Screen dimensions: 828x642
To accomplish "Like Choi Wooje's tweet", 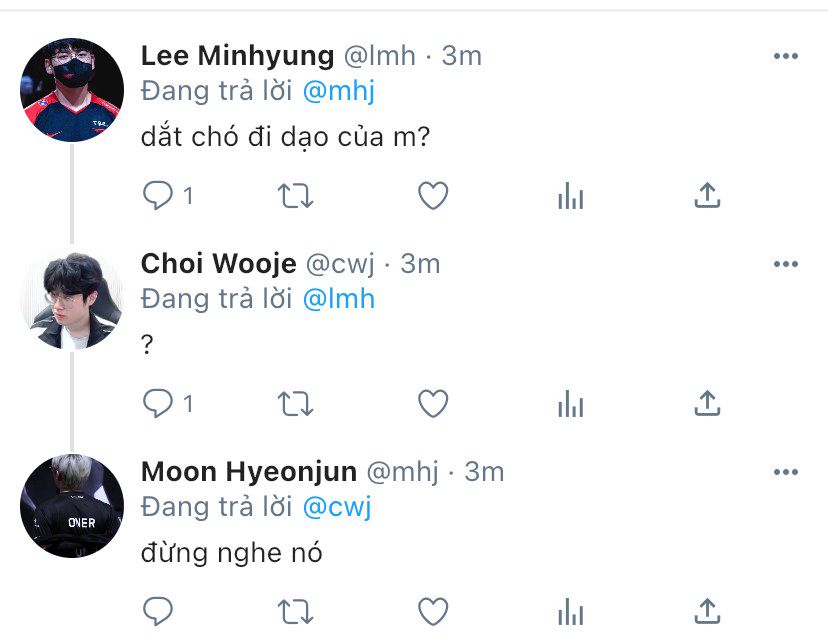I will (x=432, y=404).
